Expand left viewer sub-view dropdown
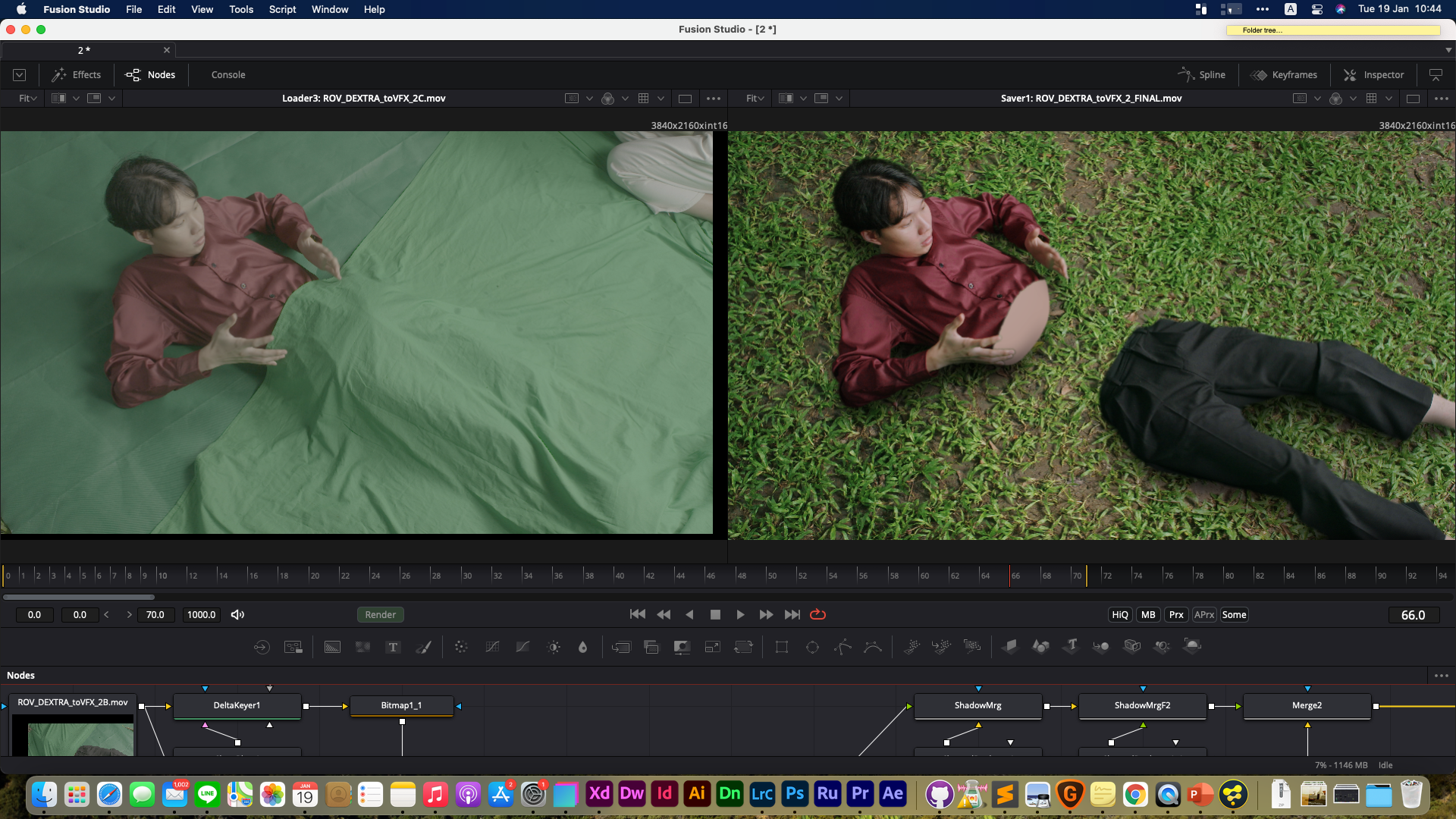The height and width of the screenshot is (819, 1456). [111, 99]
